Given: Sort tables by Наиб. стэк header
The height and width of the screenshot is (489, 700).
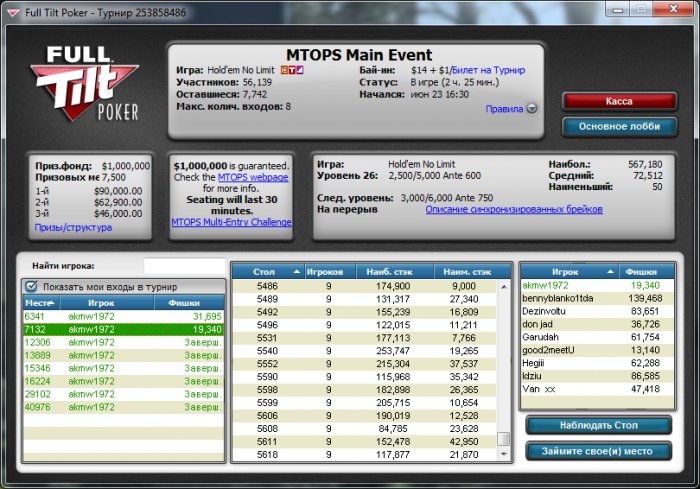Looking at the screenshot, I should 395,272.
